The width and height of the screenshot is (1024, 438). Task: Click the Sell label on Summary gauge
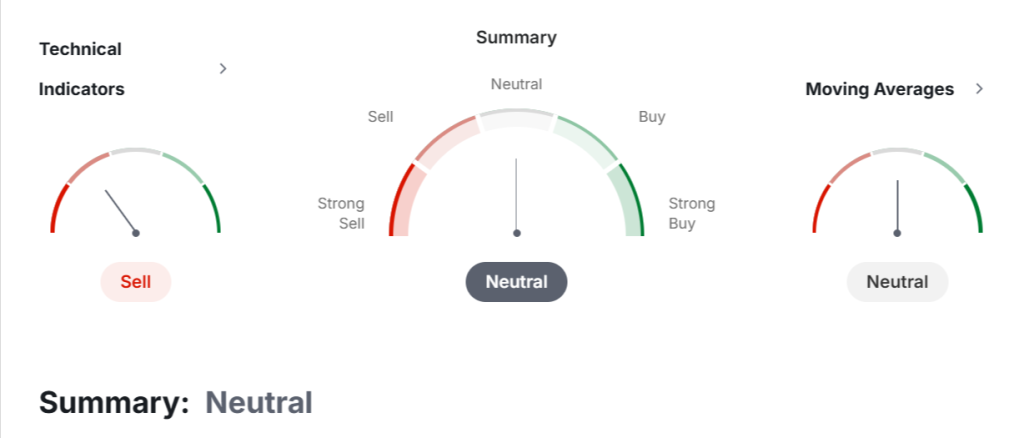coord(381,117)
